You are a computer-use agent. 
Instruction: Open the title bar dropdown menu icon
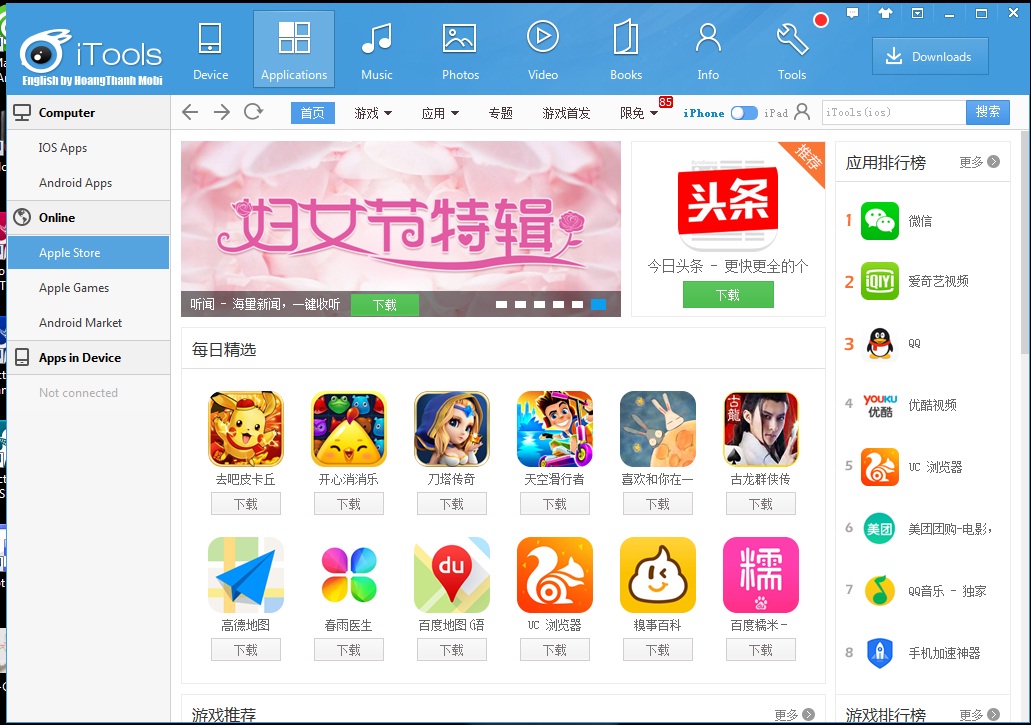(917, 13)
